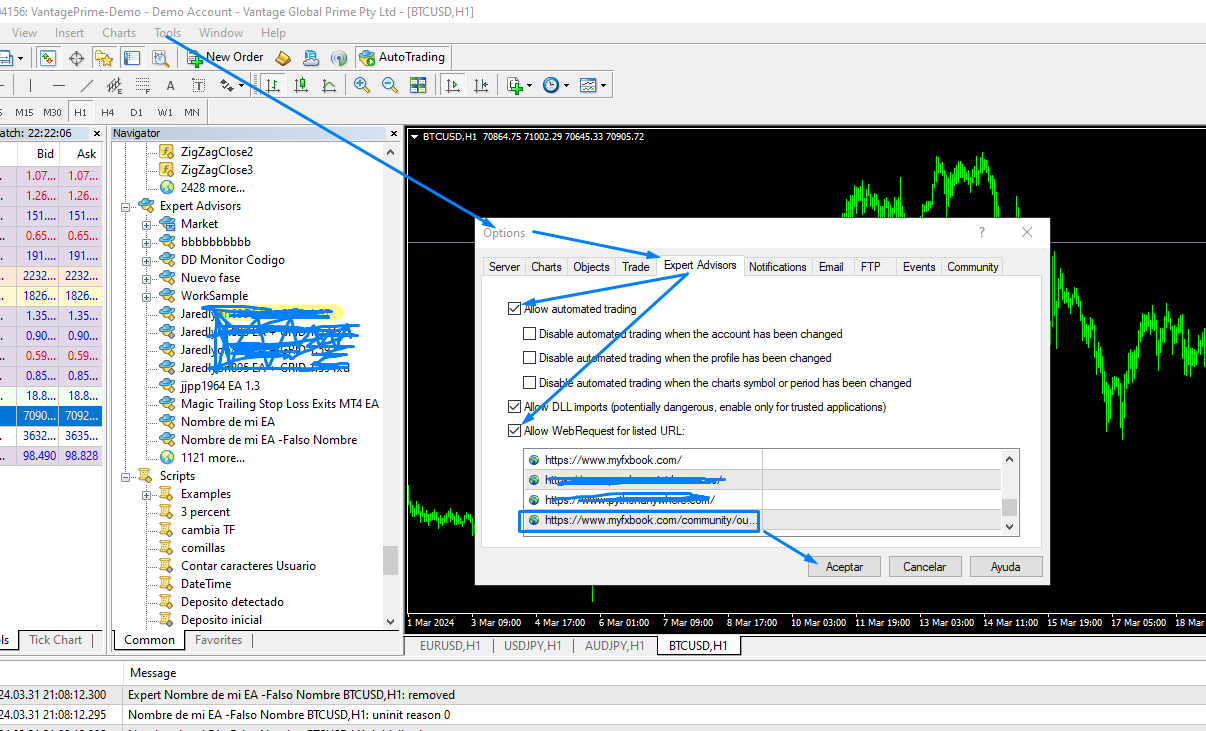The height and width of the screenshot is (731, 1206).
Task: Uncheck Allow automated trading checkbox
Action: (x=515, y=309)
